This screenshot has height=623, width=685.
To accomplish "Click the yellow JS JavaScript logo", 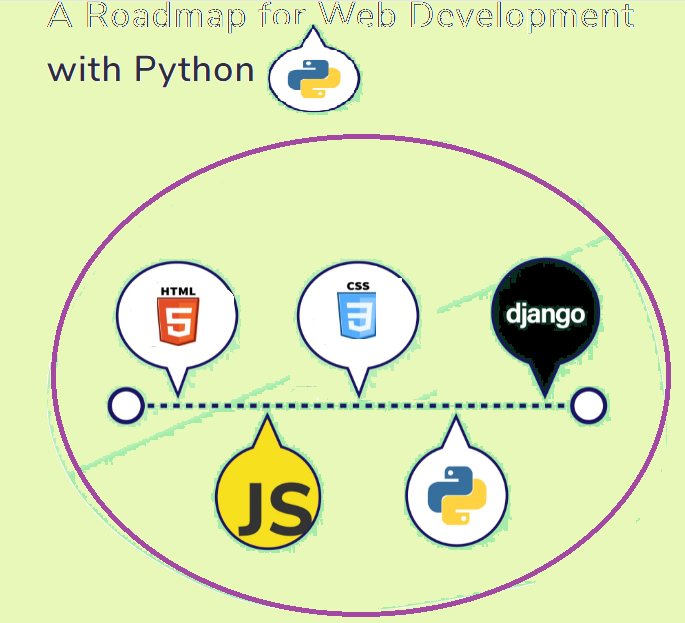I will (267, 497).
